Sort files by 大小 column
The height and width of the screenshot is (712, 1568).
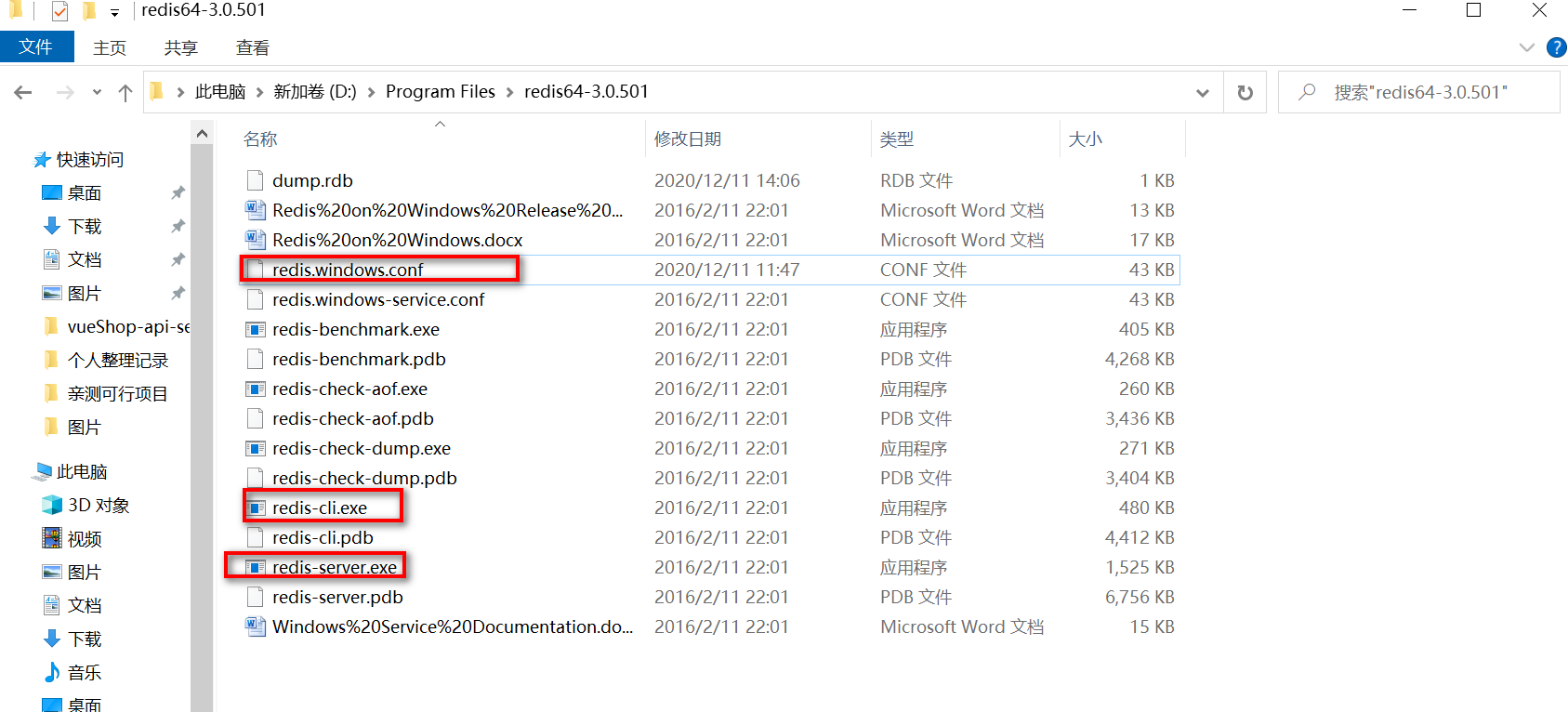[x=1086, y=139]
